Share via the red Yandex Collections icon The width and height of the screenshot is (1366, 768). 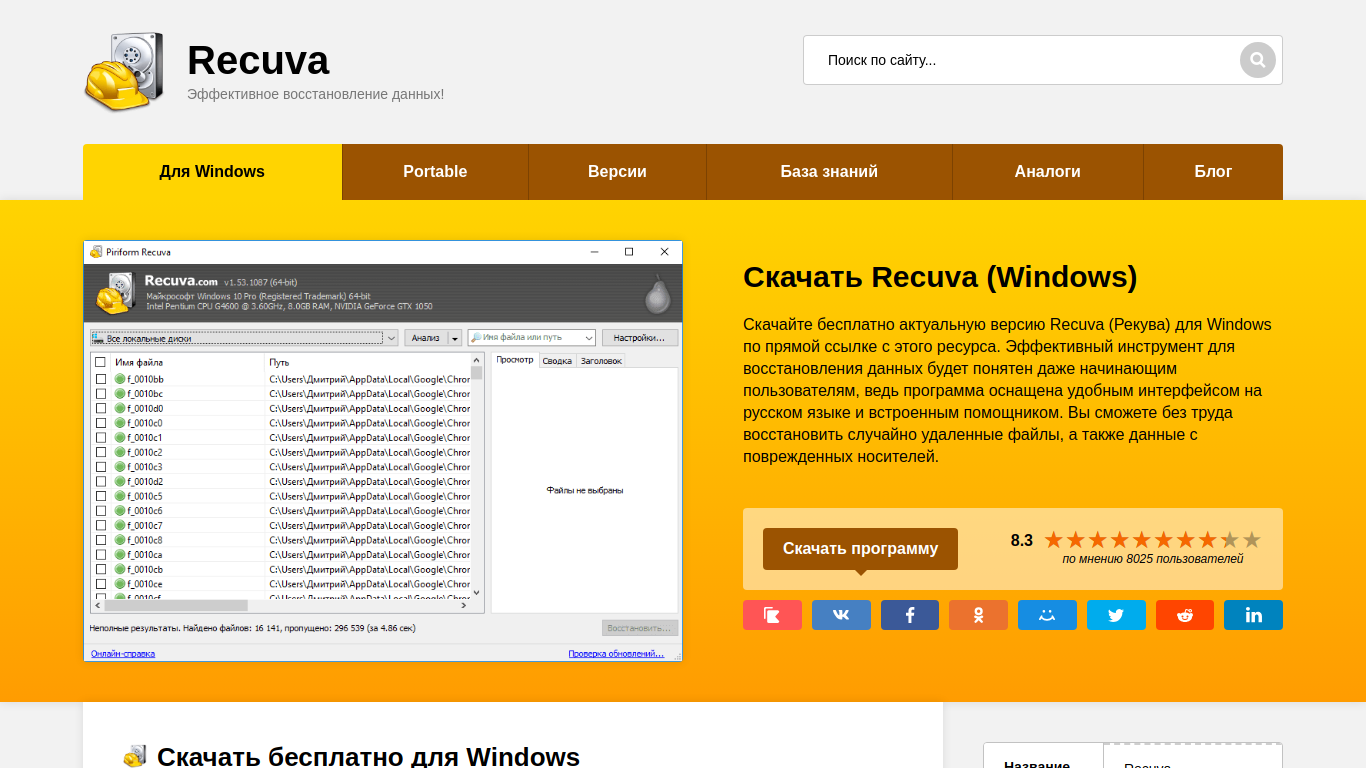tap(772, 615)
